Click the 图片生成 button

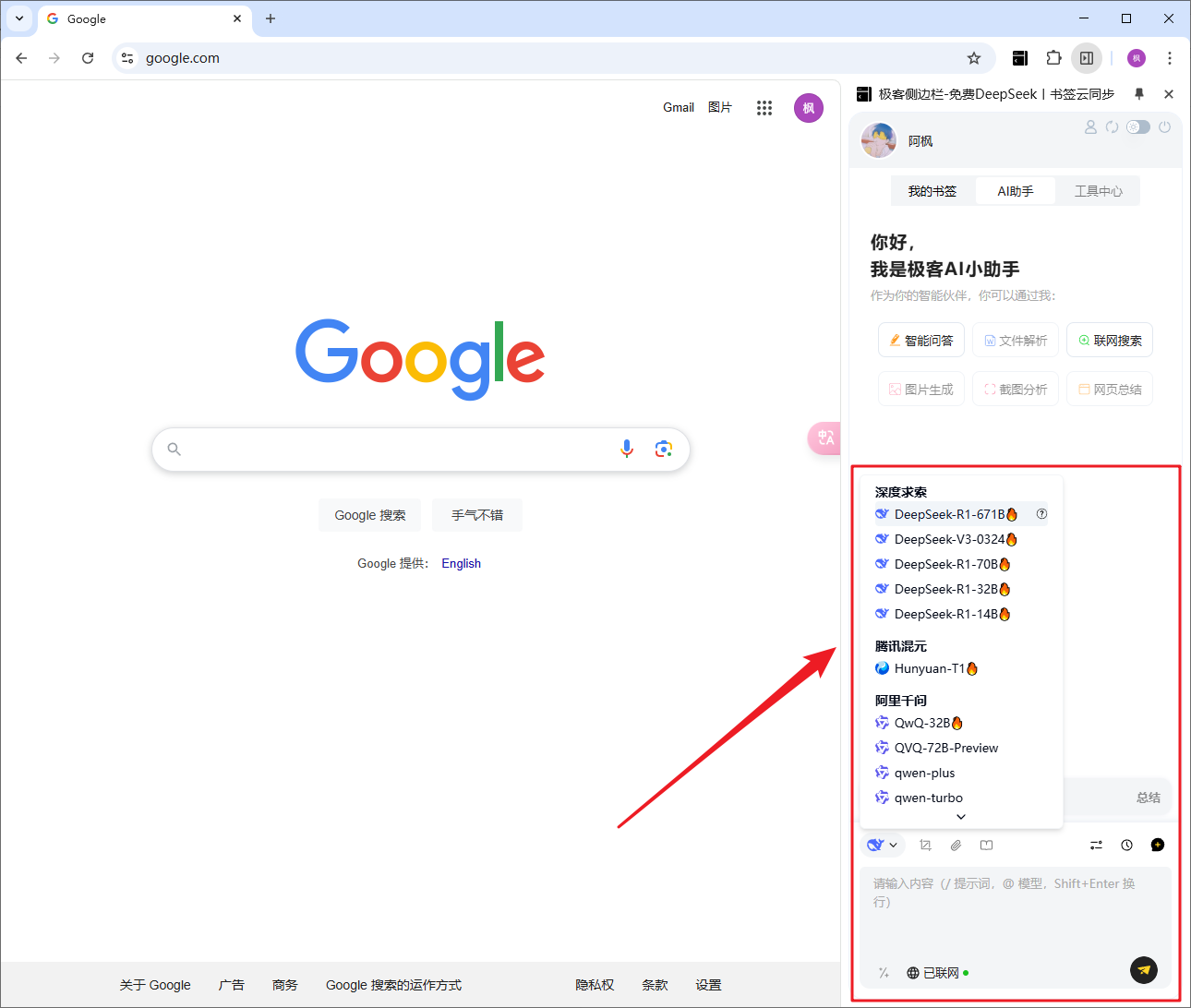(921, 389)
